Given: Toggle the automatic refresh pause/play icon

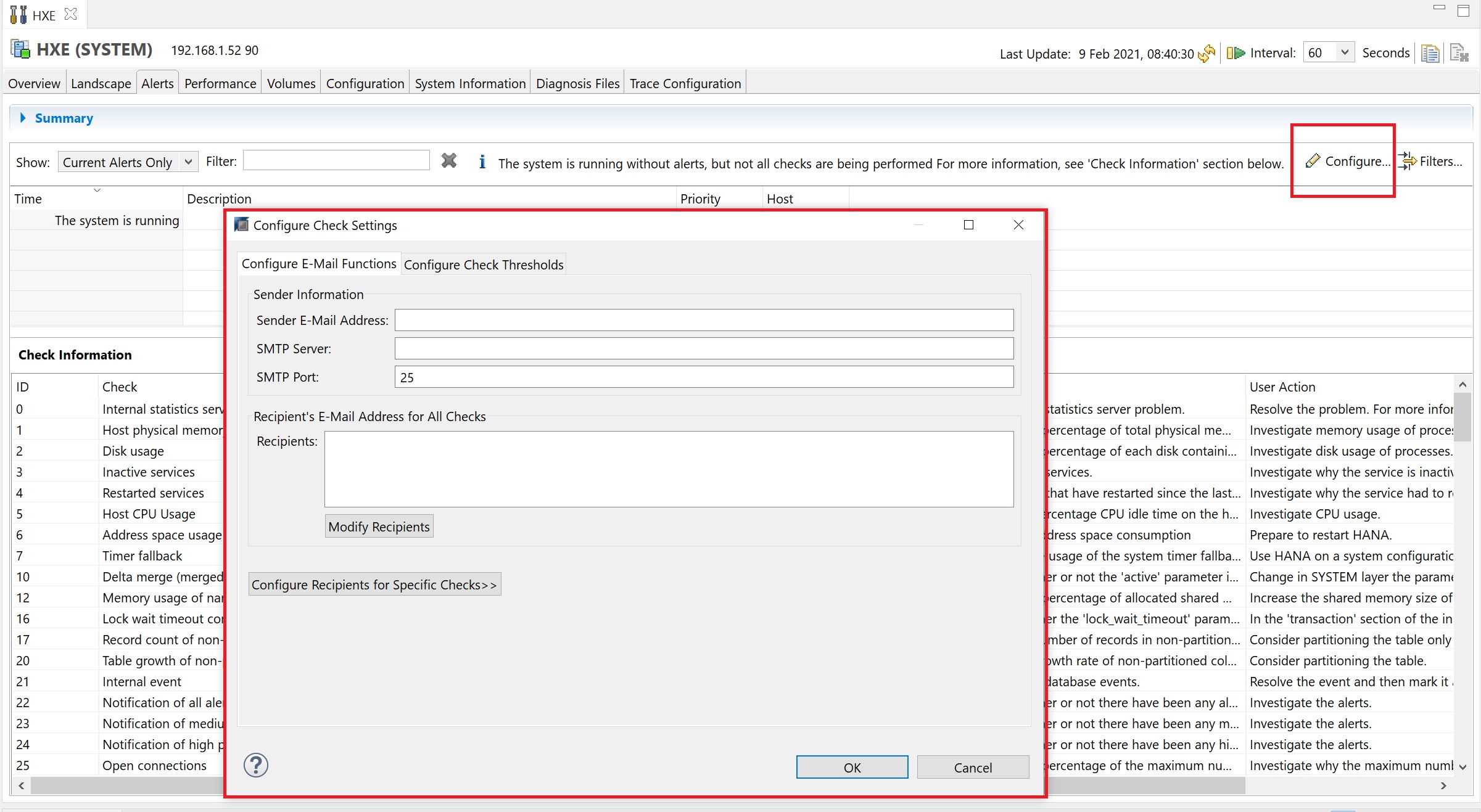Looking at the screenshot, I should click(1236, 53).
